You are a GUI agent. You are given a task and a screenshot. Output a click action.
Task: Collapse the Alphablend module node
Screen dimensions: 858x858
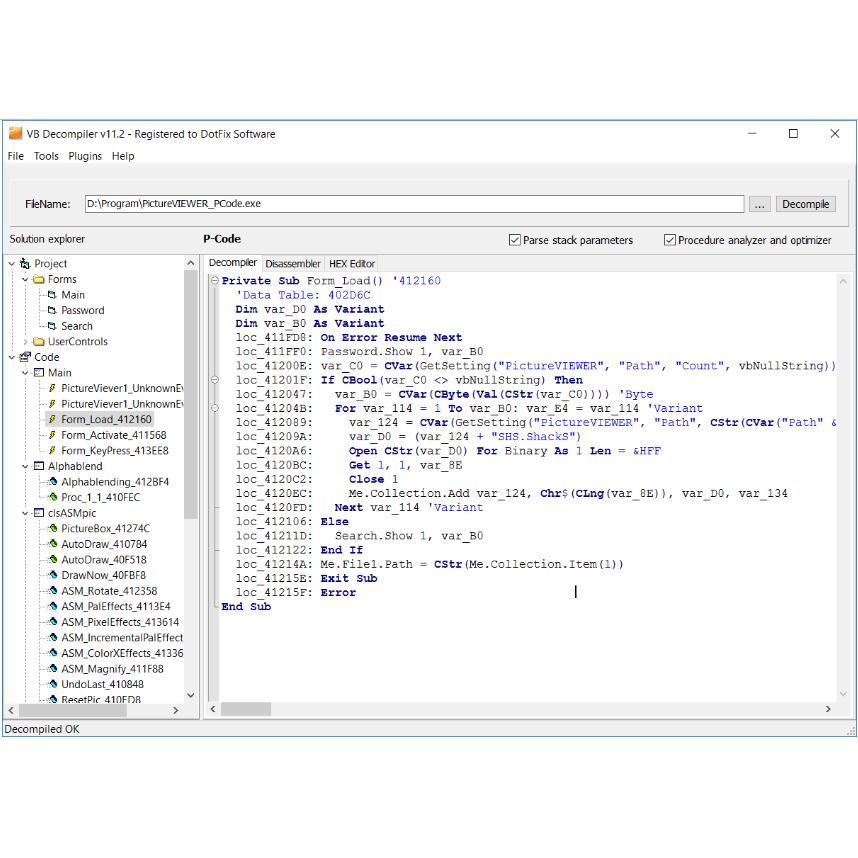click(x=25, y=466)
